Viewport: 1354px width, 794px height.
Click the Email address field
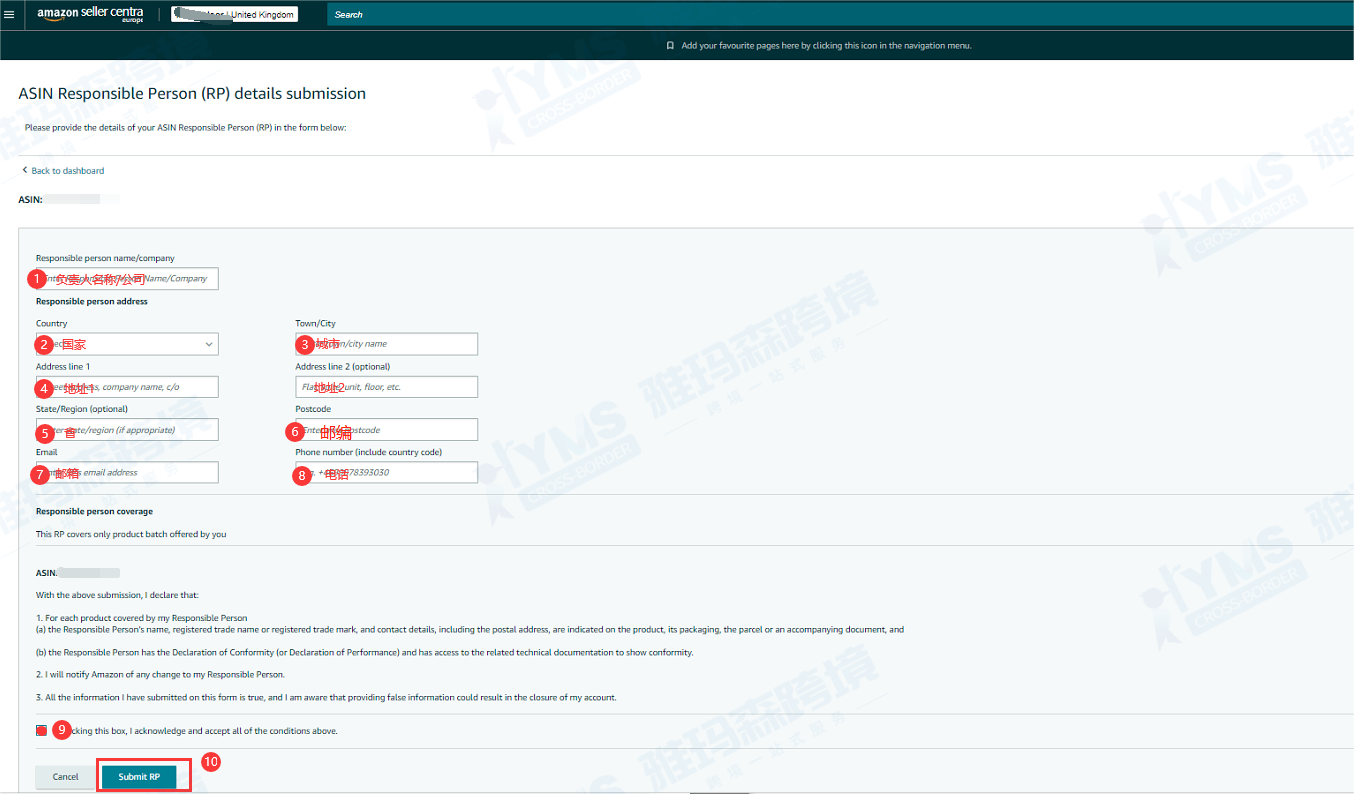click(x=127, y=472)
